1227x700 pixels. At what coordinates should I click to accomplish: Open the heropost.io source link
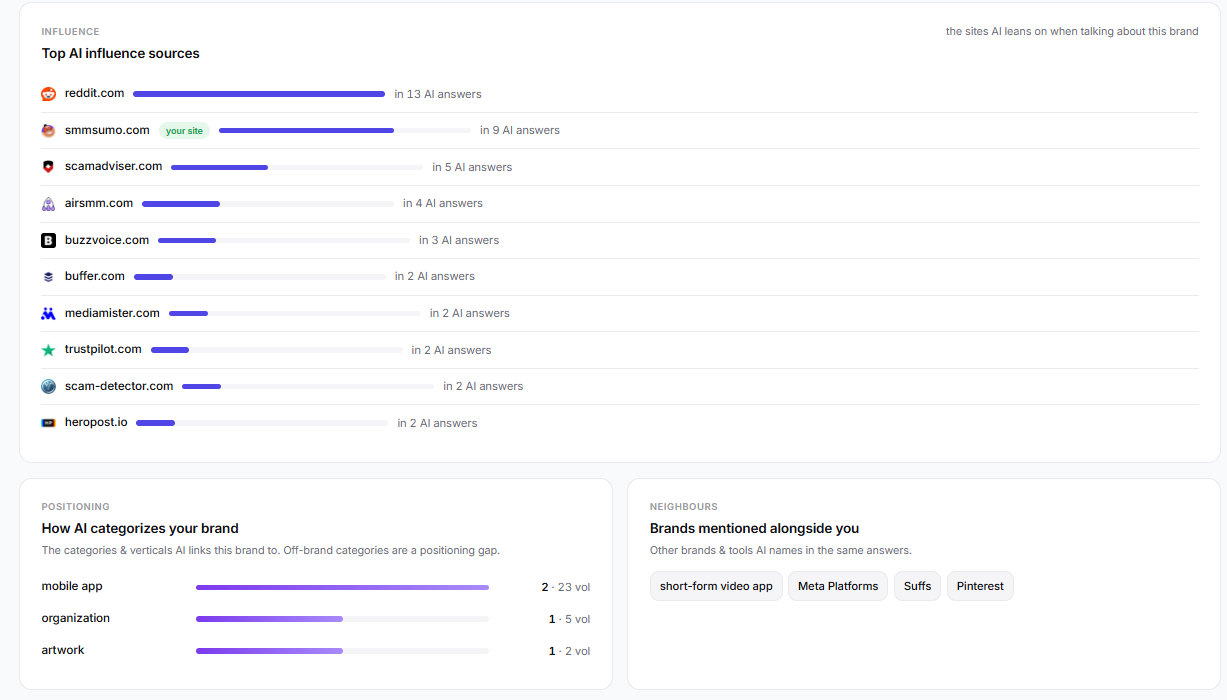[96, 422]
